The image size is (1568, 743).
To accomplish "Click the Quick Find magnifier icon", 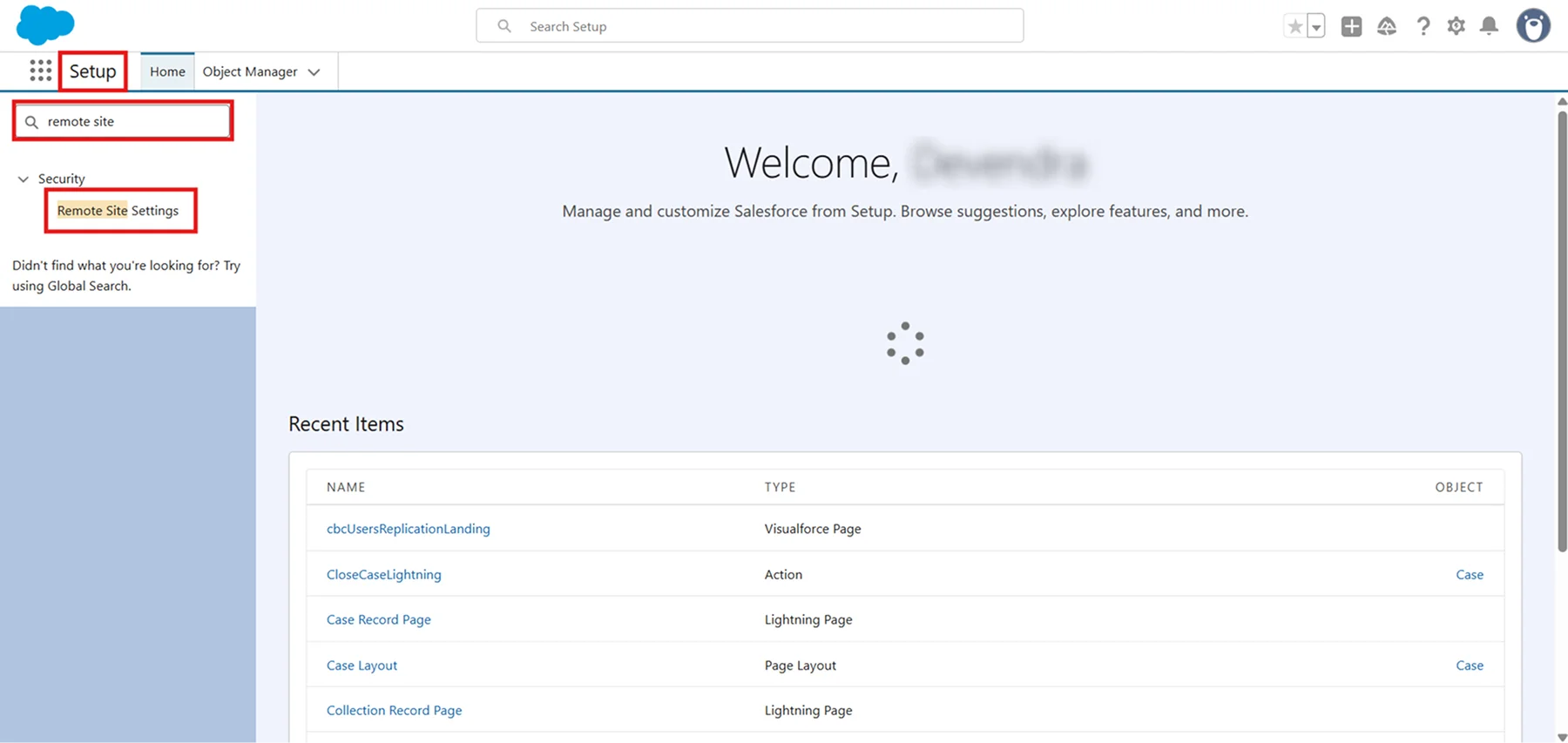I will (31, 122).
